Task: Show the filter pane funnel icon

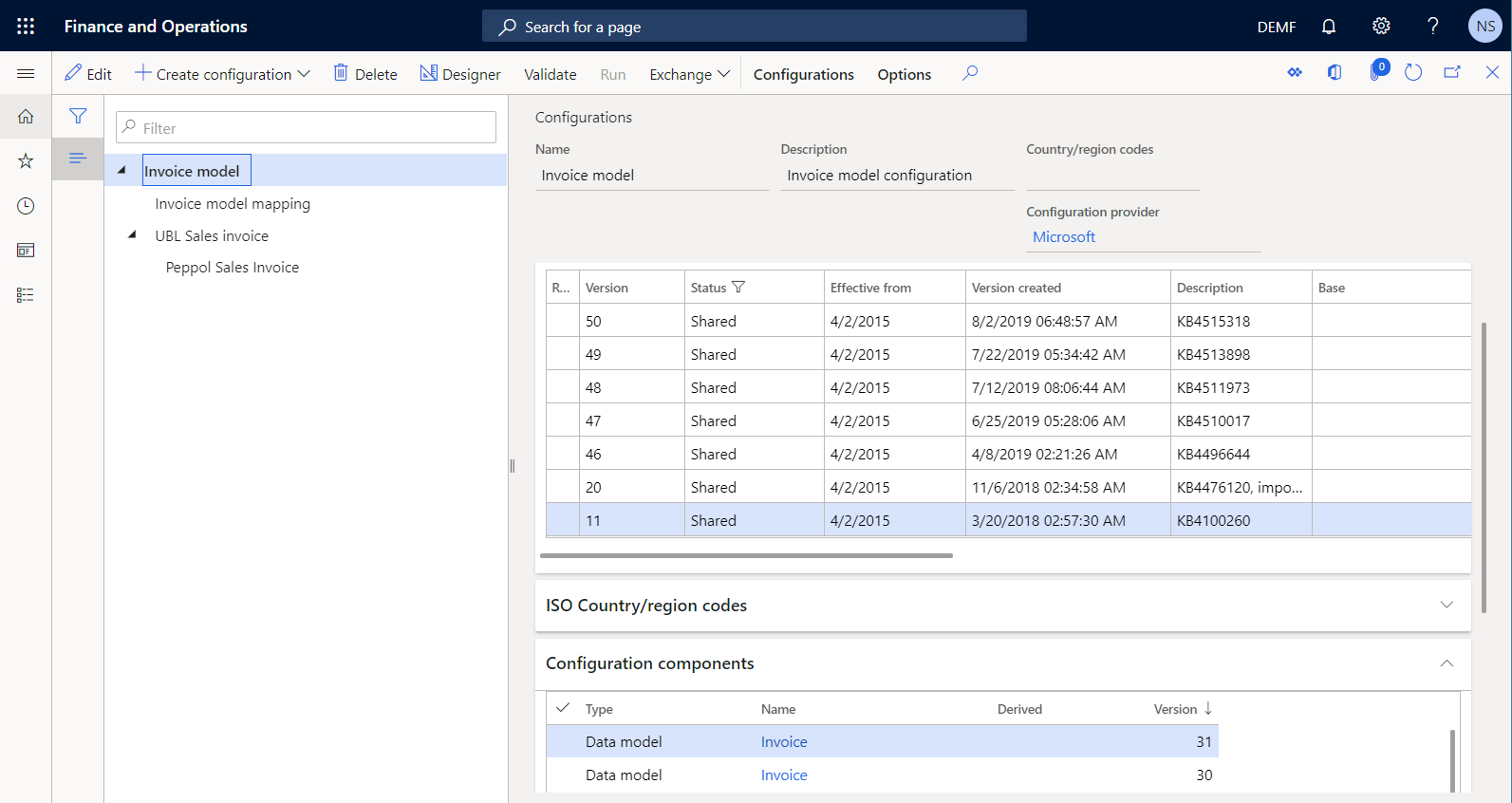Action: 78,116
